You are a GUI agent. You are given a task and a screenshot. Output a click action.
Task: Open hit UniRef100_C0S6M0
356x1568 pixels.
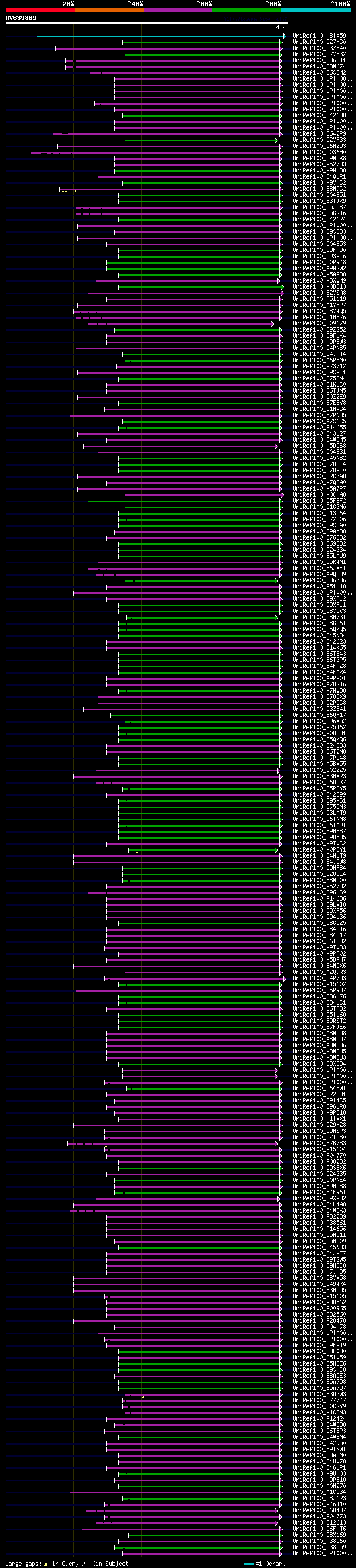319,152
